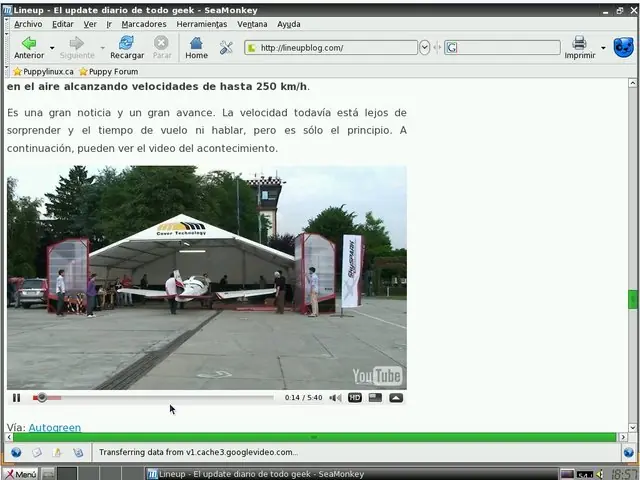Viewport: 640px width, 480px height.
Task: Open the Herramientas menu
Action: click(x=202, y=24)
